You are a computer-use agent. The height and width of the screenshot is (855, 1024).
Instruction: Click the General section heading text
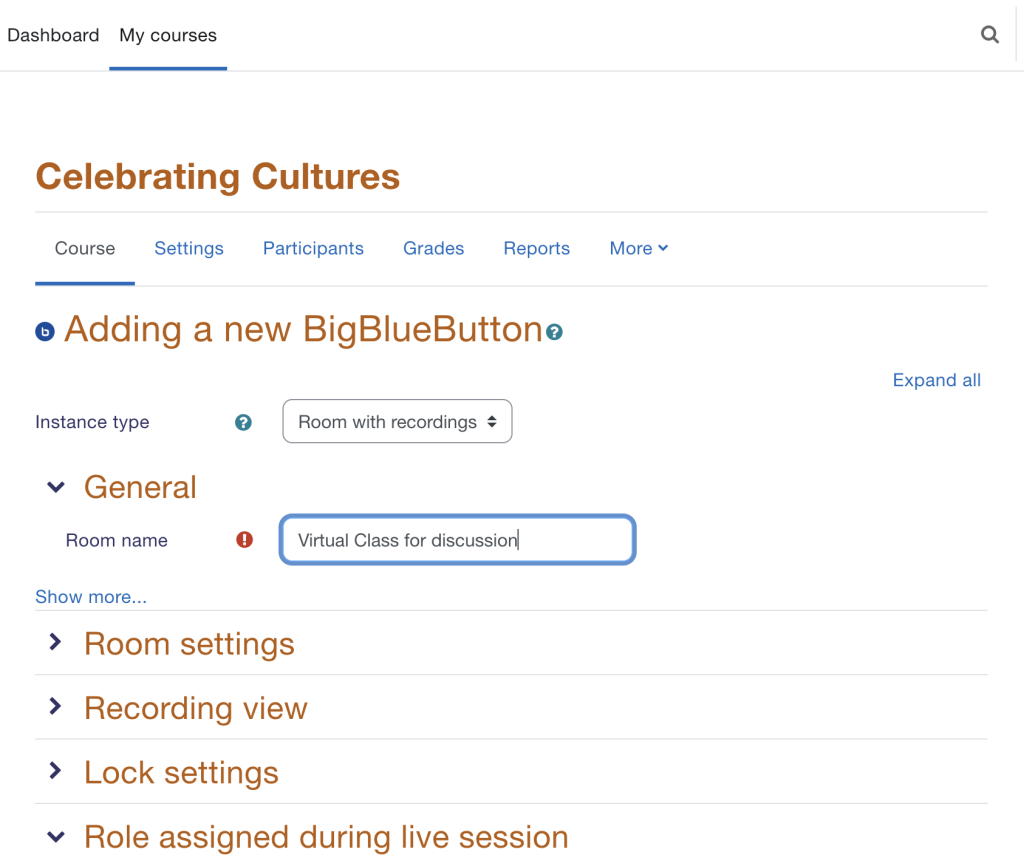[x=140, y=487]
